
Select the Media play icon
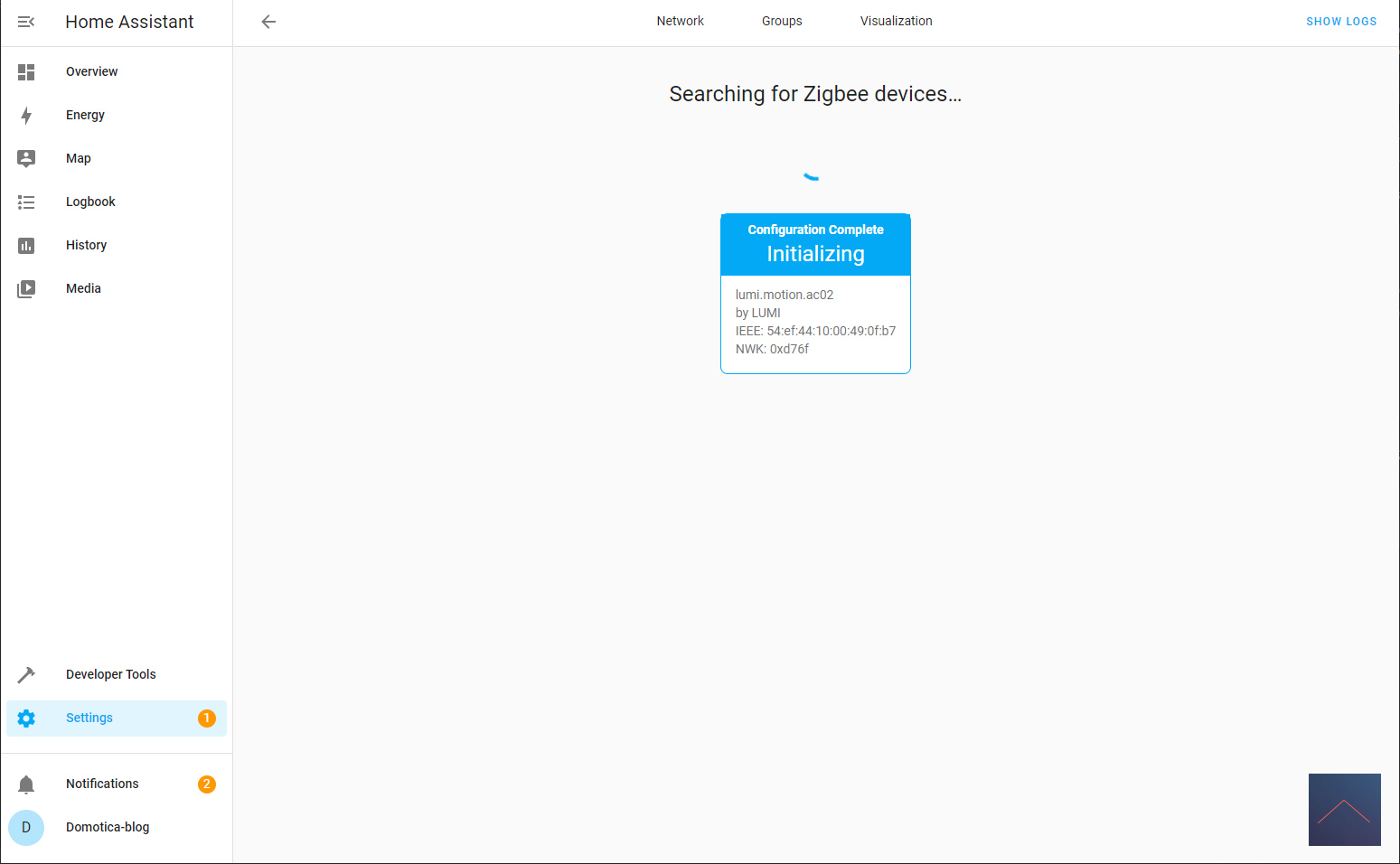point(26,288)
